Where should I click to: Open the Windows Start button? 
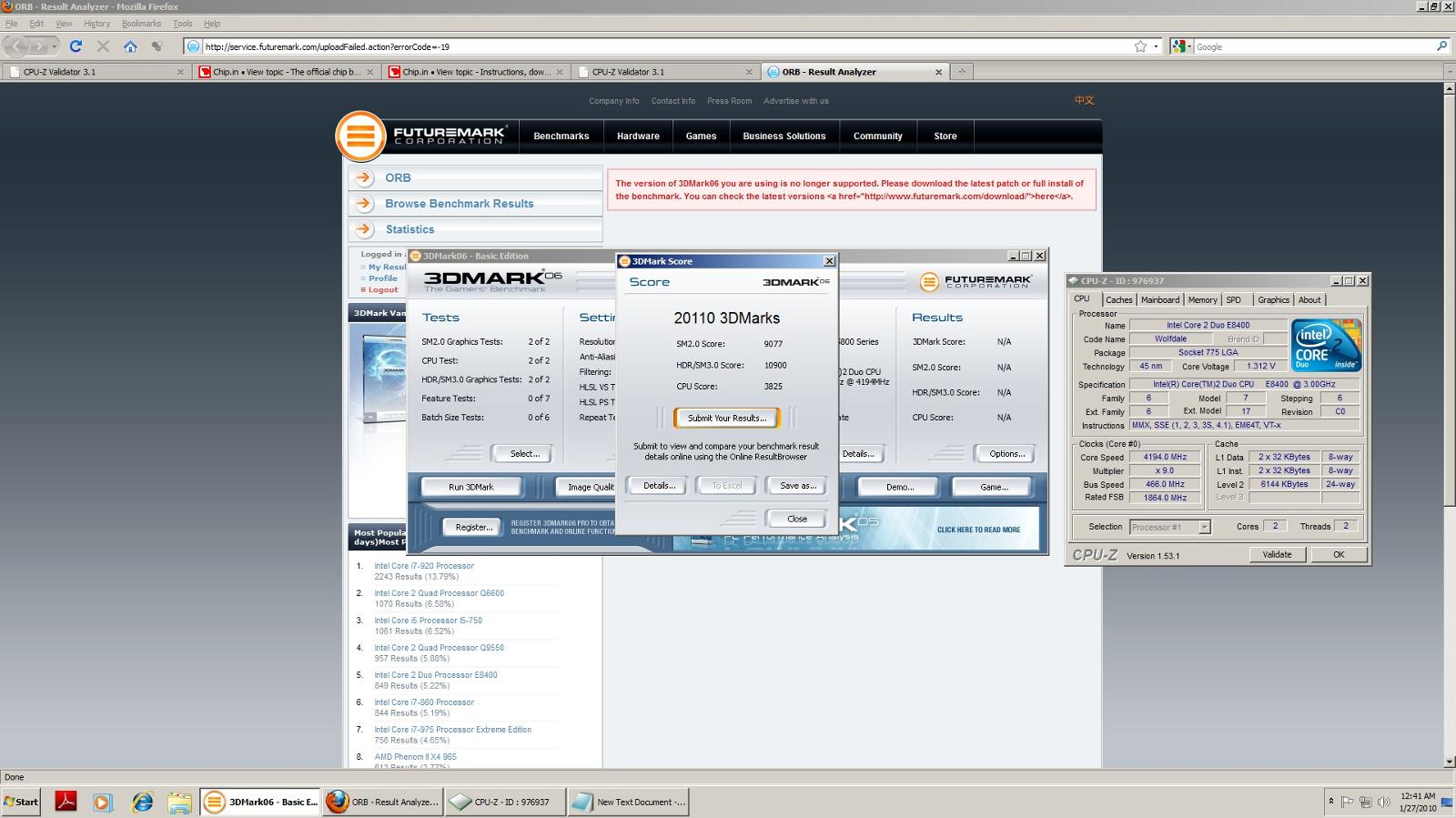tap(20, 802)
